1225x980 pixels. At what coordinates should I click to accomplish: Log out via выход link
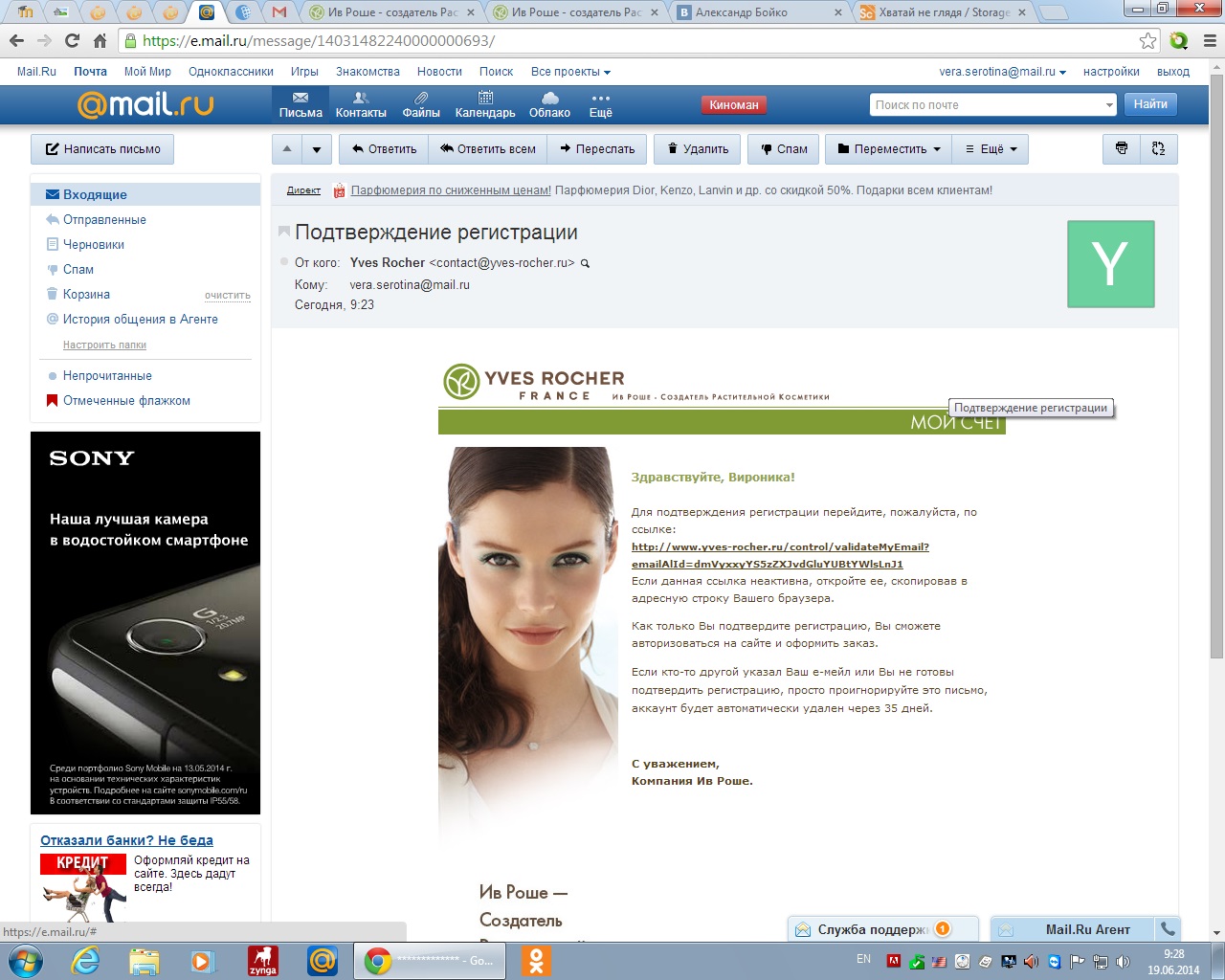tap(1173, 72)
